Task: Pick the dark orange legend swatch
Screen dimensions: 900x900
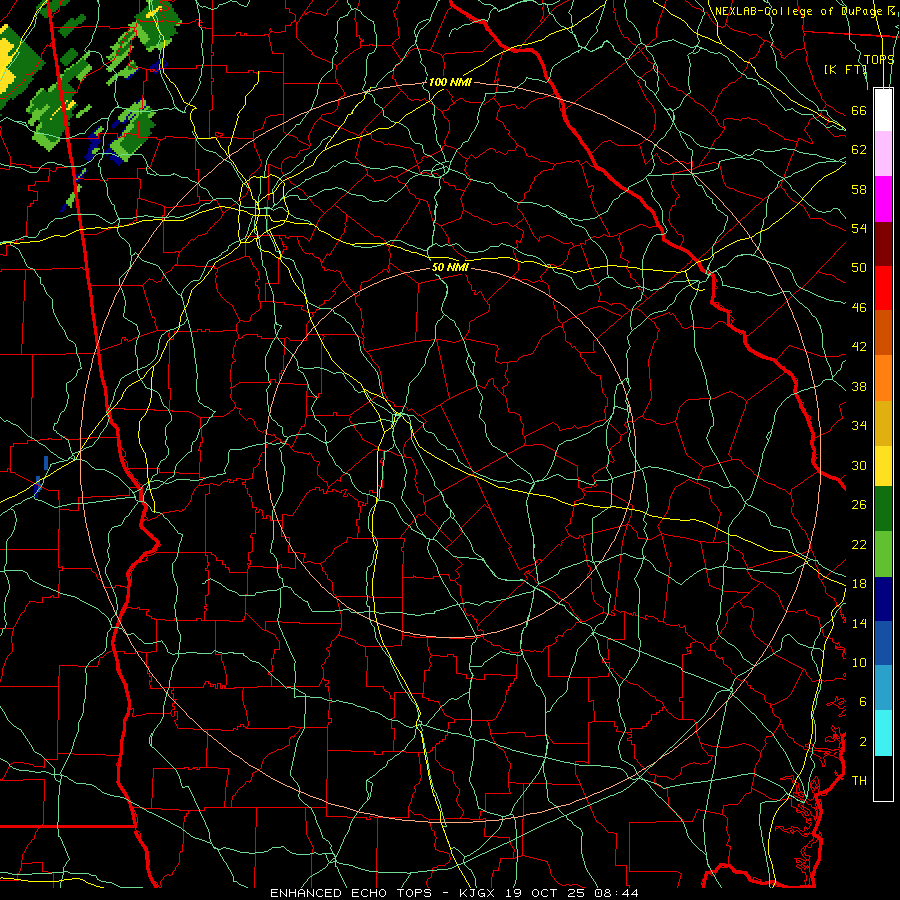Action: 883,332
